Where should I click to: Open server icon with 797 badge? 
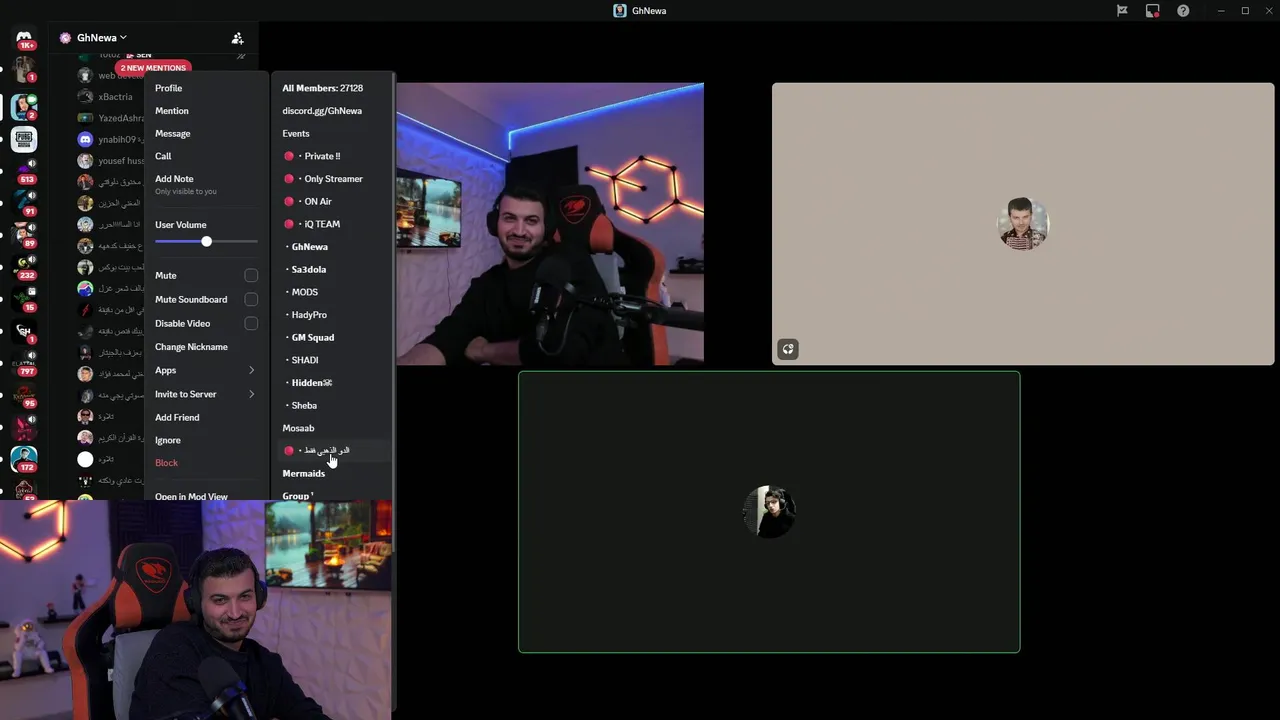[x=24, y=362]
